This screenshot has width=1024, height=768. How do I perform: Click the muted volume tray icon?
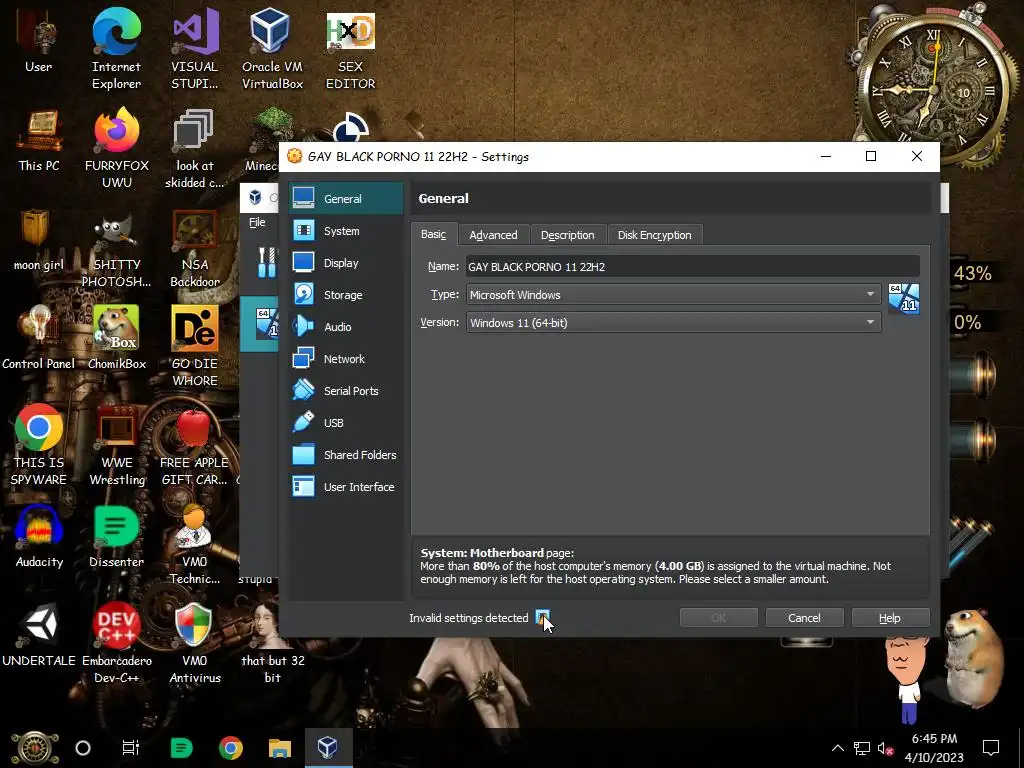(x=885, y=748)
